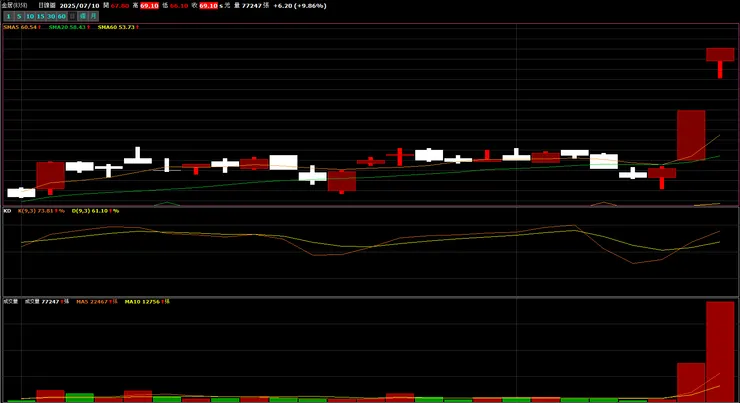Select the dark daily (日) interval button
740x403 pixels.
[72, 17]
